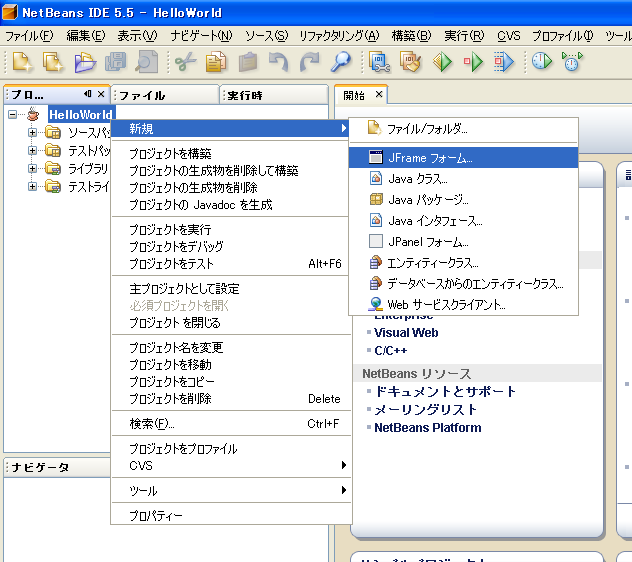
Task: Choose Java クラス in the new submenu
Action: pyautogui.click(x=417, y=179)
